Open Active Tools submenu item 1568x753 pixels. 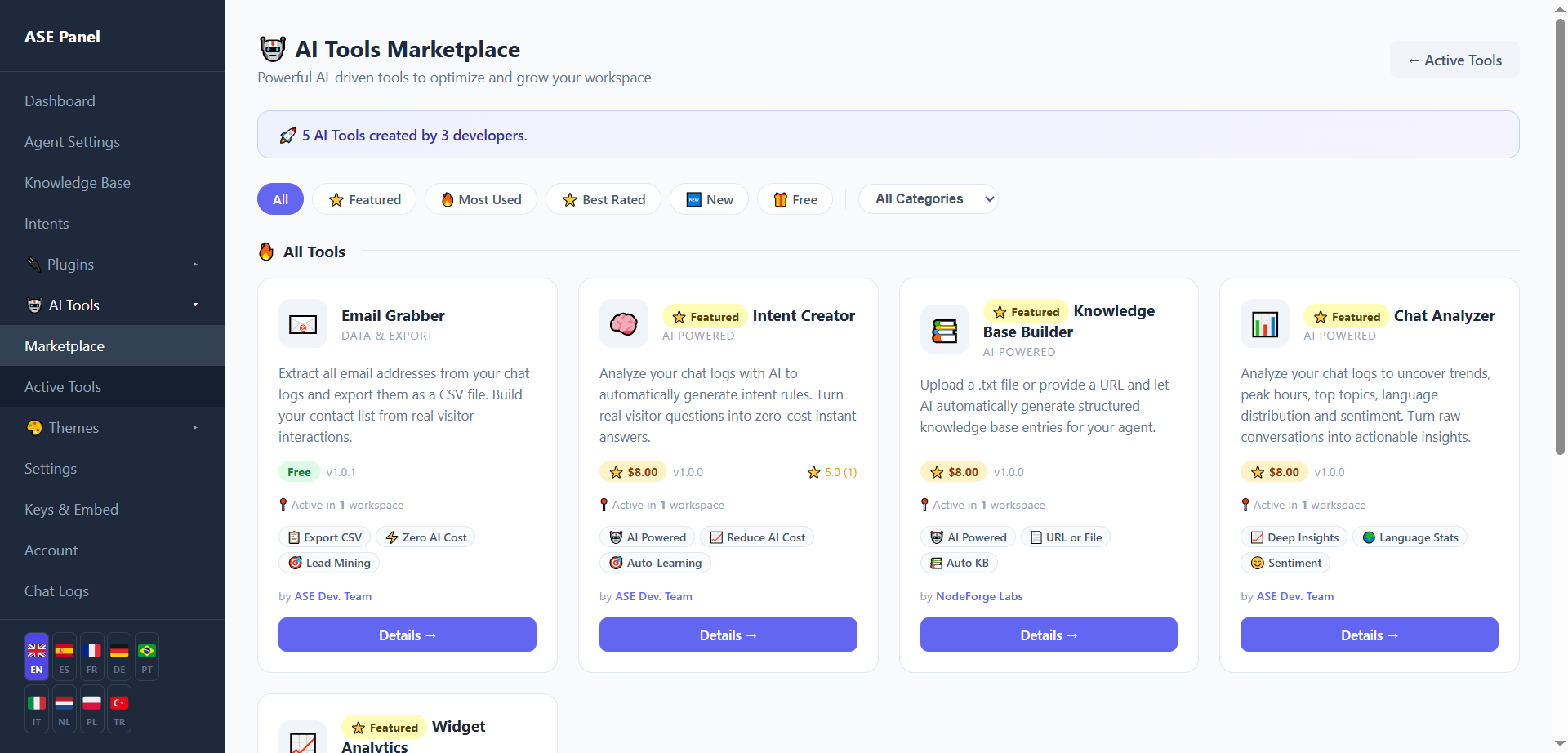[x=112, y=387]
